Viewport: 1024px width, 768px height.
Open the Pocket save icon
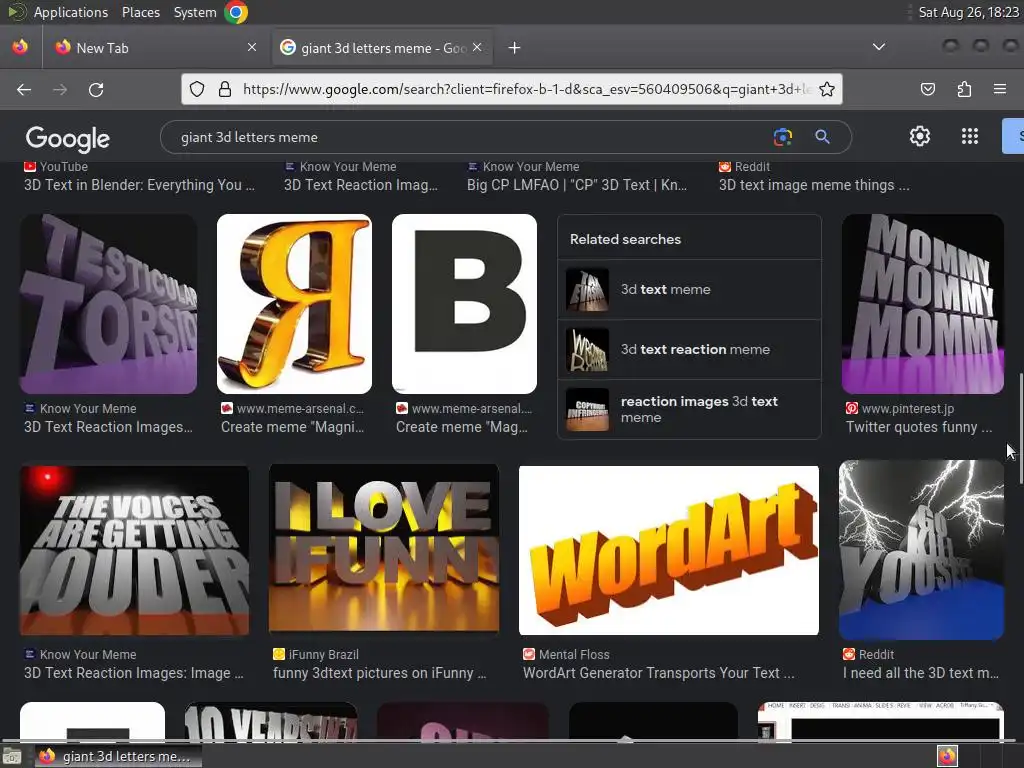[927, 89]
